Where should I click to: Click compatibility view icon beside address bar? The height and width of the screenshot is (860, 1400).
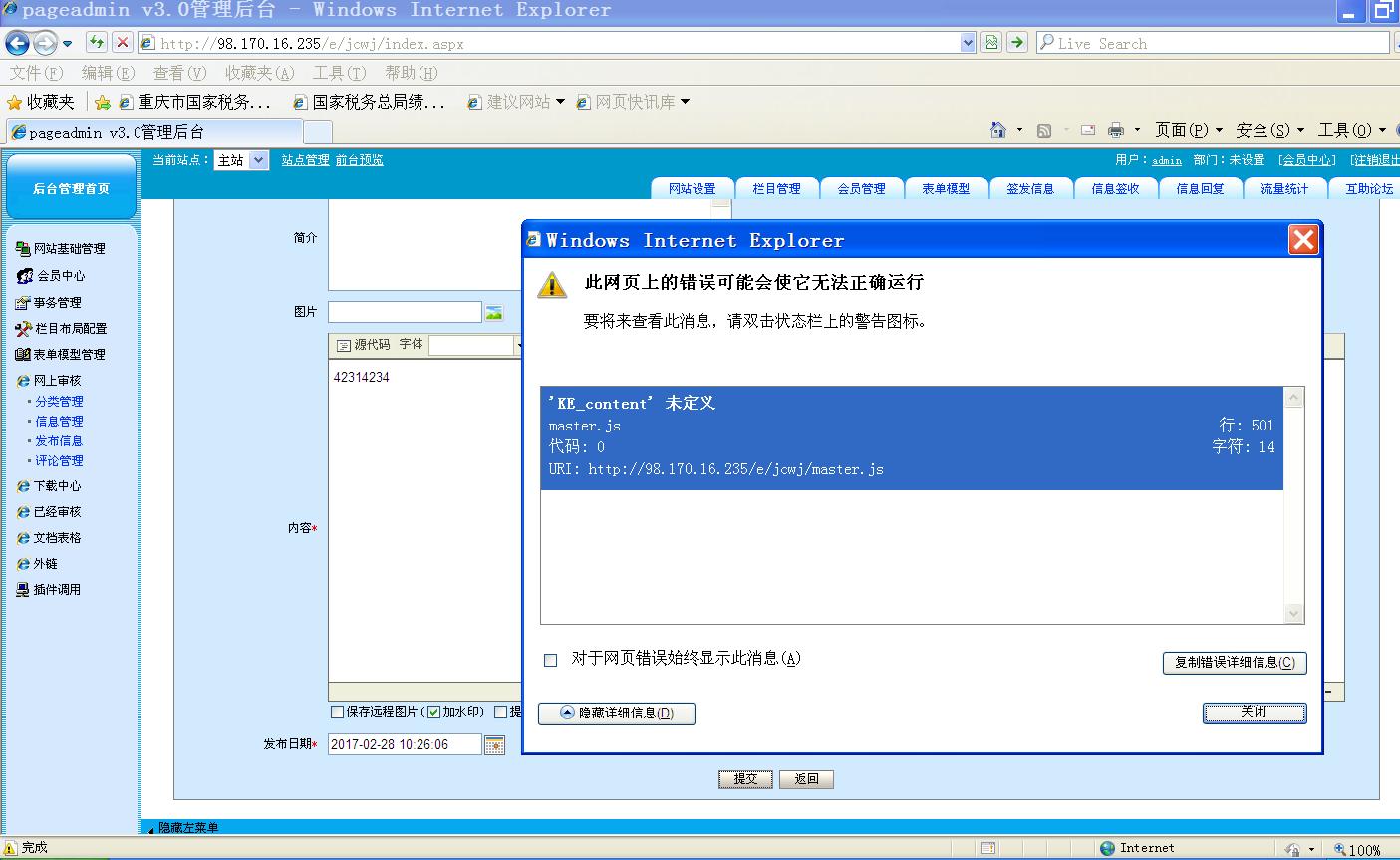pos(991,42)
